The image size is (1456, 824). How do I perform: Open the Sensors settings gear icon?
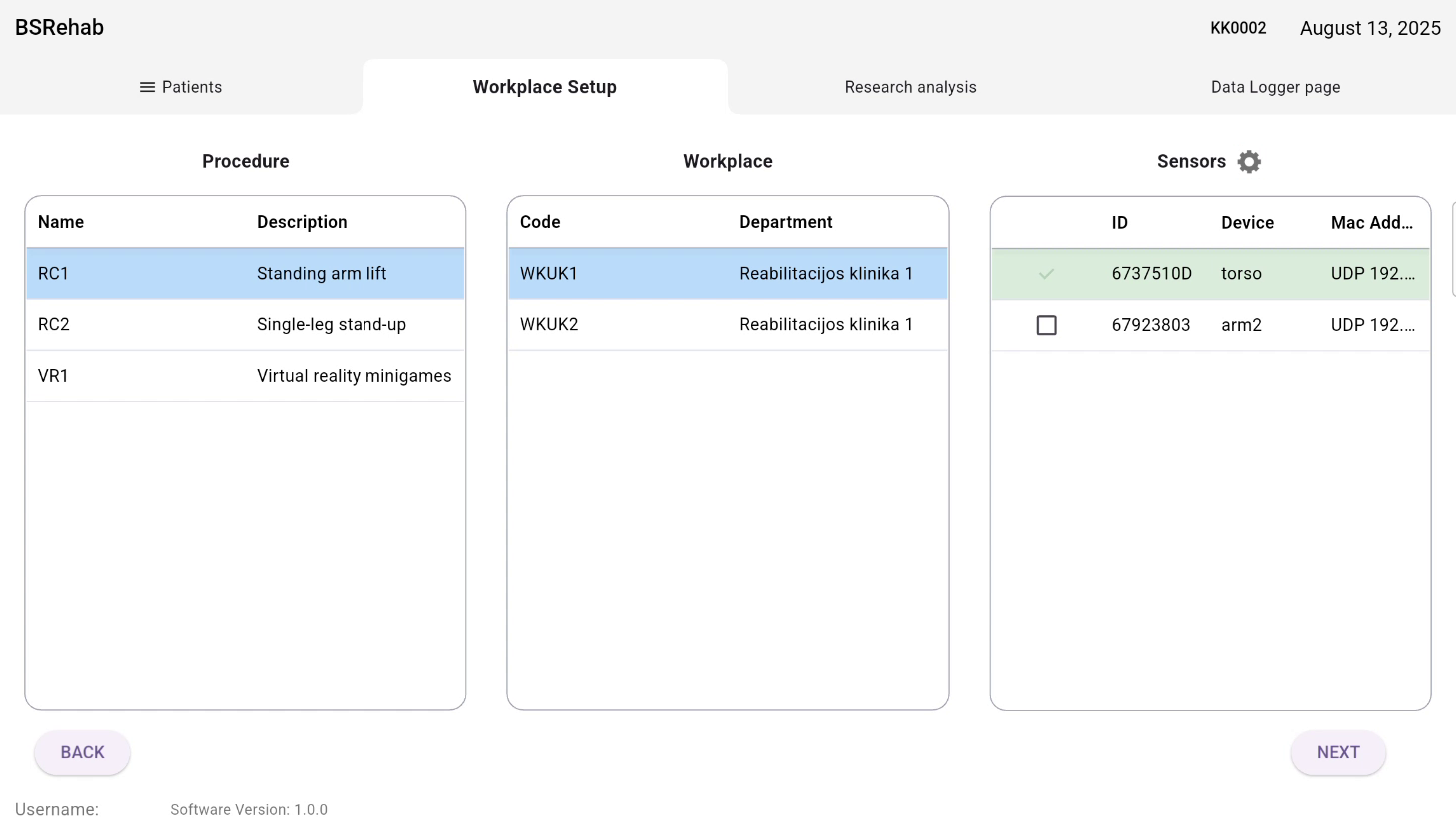1249,162
